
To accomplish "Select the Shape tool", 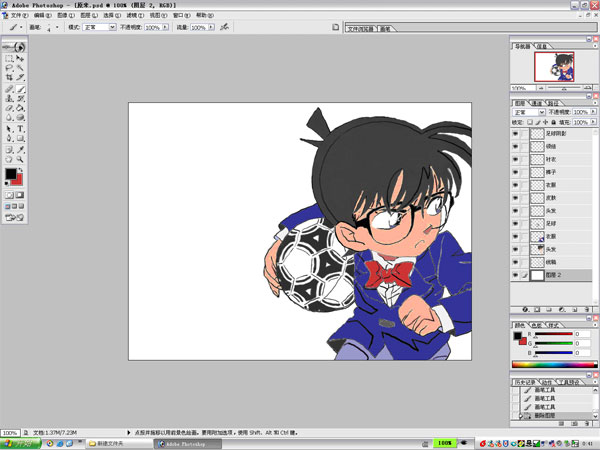I will [20, 138].
